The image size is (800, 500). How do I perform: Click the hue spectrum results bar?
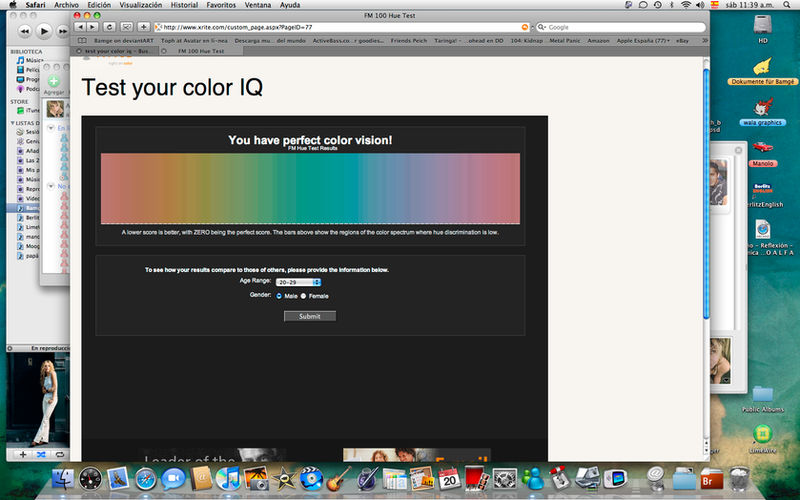(310, 188)
